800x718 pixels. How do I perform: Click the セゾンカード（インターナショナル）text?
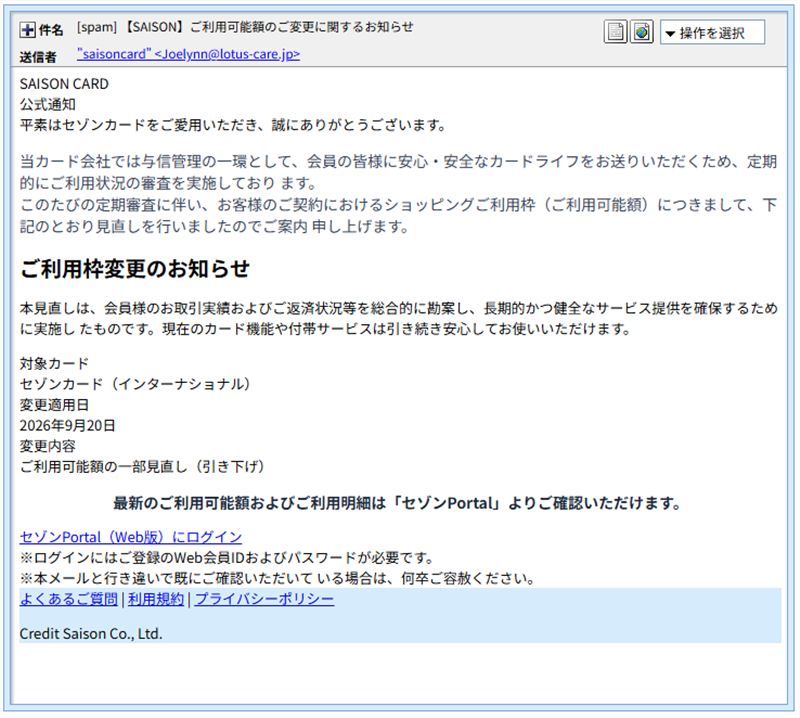(x=135, y=384)
